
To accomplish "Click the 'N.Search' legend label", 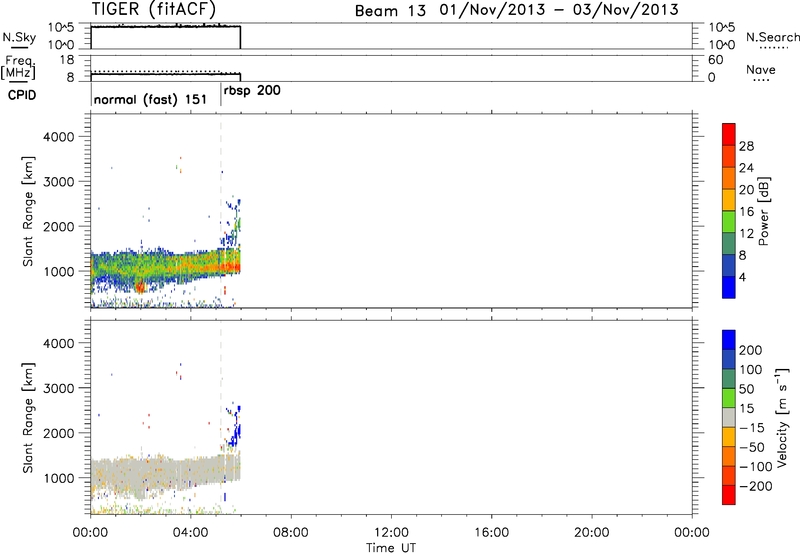I will [773, 37].
